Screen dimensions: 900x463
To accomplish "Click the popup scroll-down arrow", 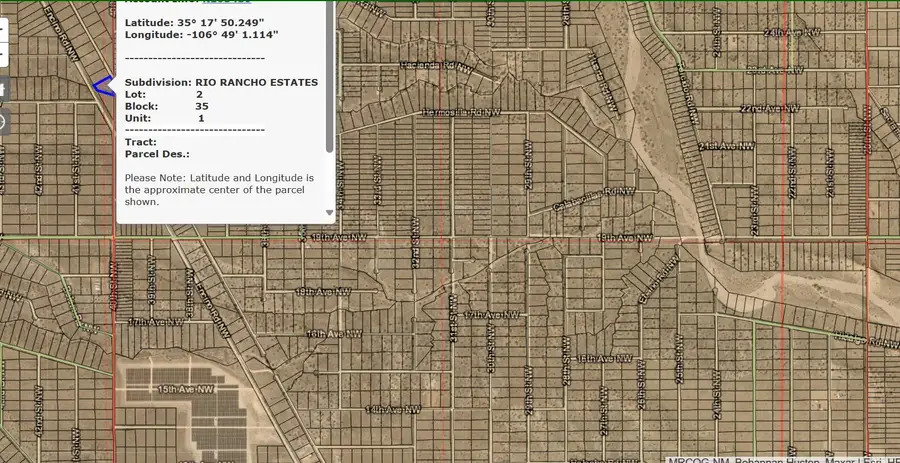I will (x=329, y=213).
